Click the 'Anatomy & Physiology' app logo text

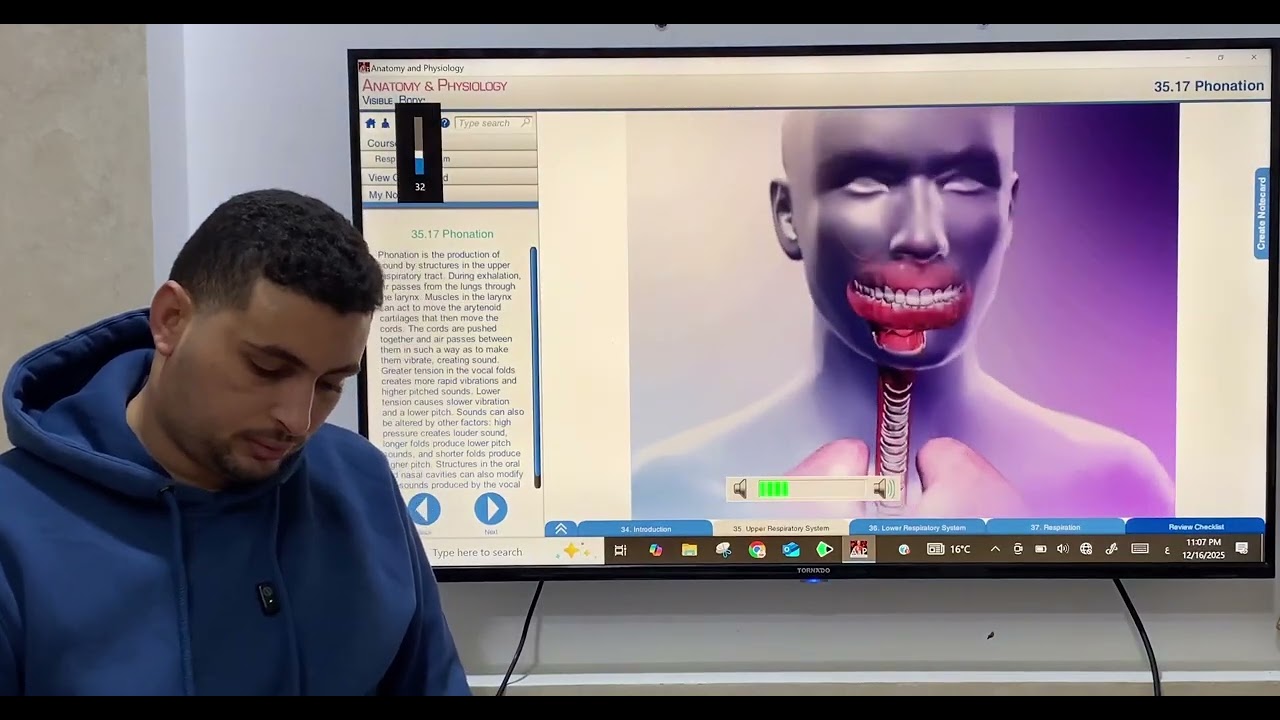click(434, 86)
